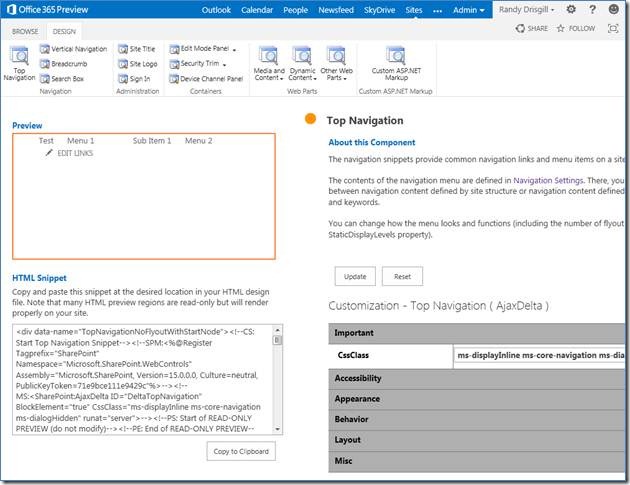Expand the Accessibility property section
The image size is (630, 485).
(x=477, y=379)
